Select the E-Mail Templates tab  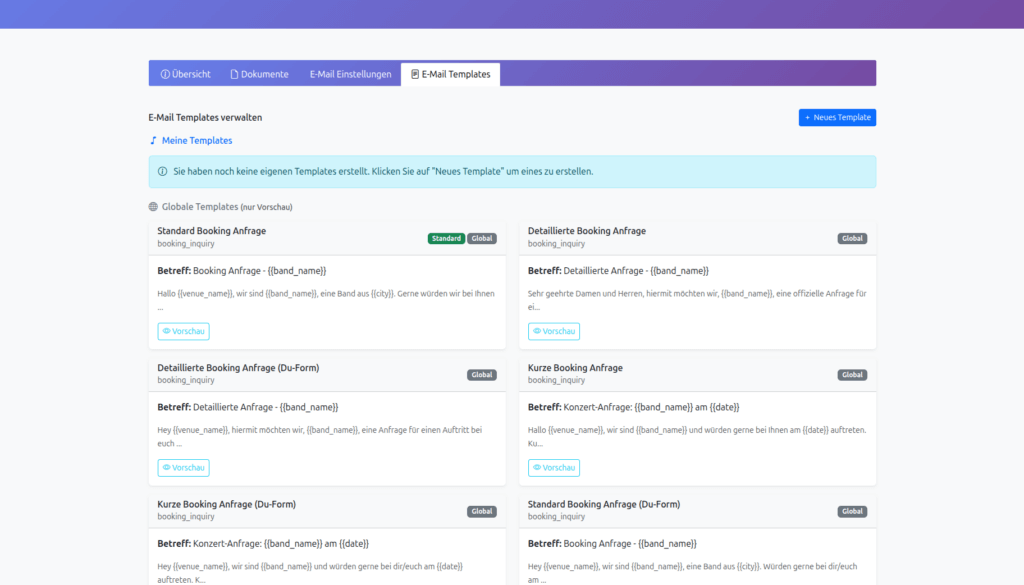tap(450, 74)
